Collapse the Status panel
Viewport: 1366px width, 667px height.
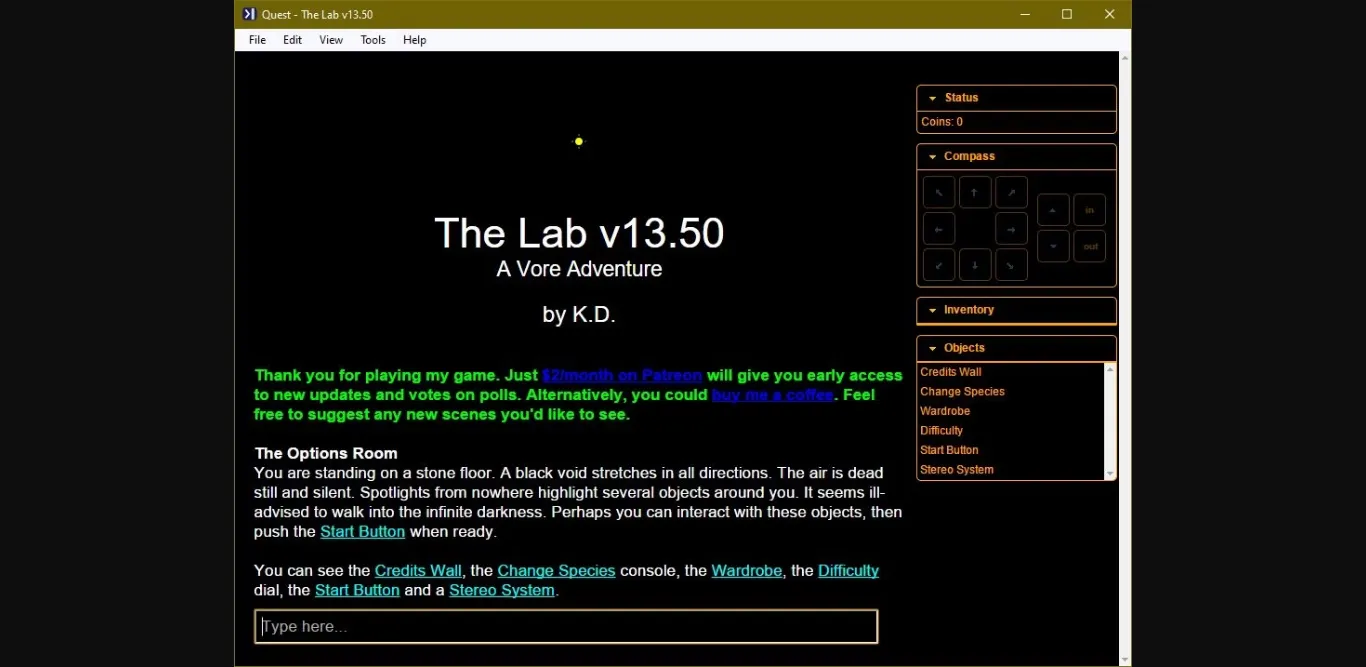(933, 97)
